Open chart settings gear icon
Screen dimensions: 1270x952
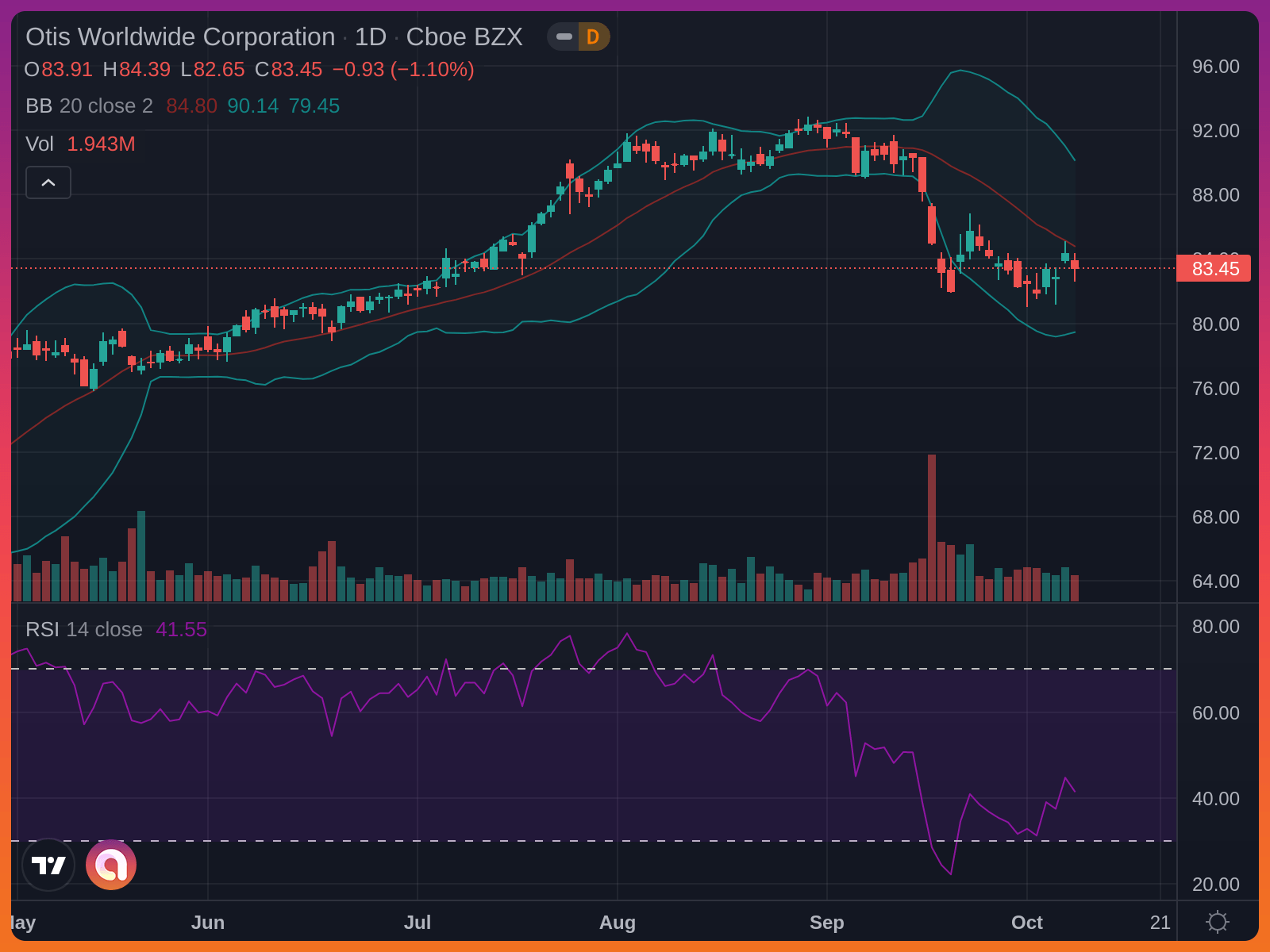1217,922
